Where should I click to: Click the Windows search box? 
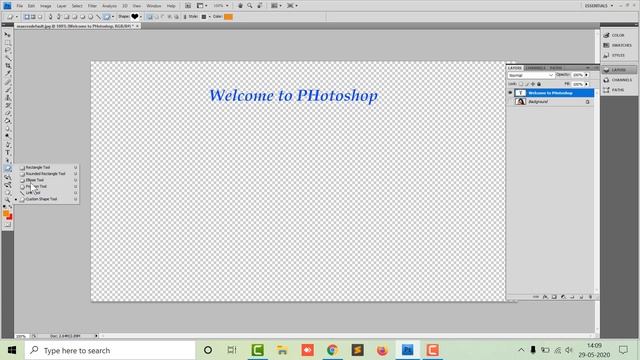click(x=110, y=350)
